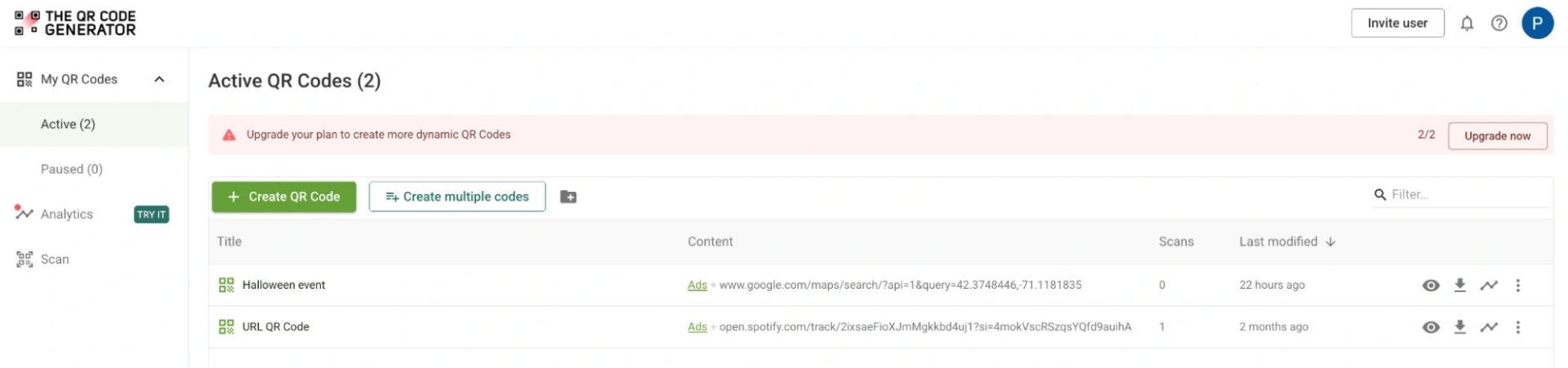The width and height of the screenshot is (1568, 368).
Task: Open Analytics in sidebar
Action: click(67, 214)
